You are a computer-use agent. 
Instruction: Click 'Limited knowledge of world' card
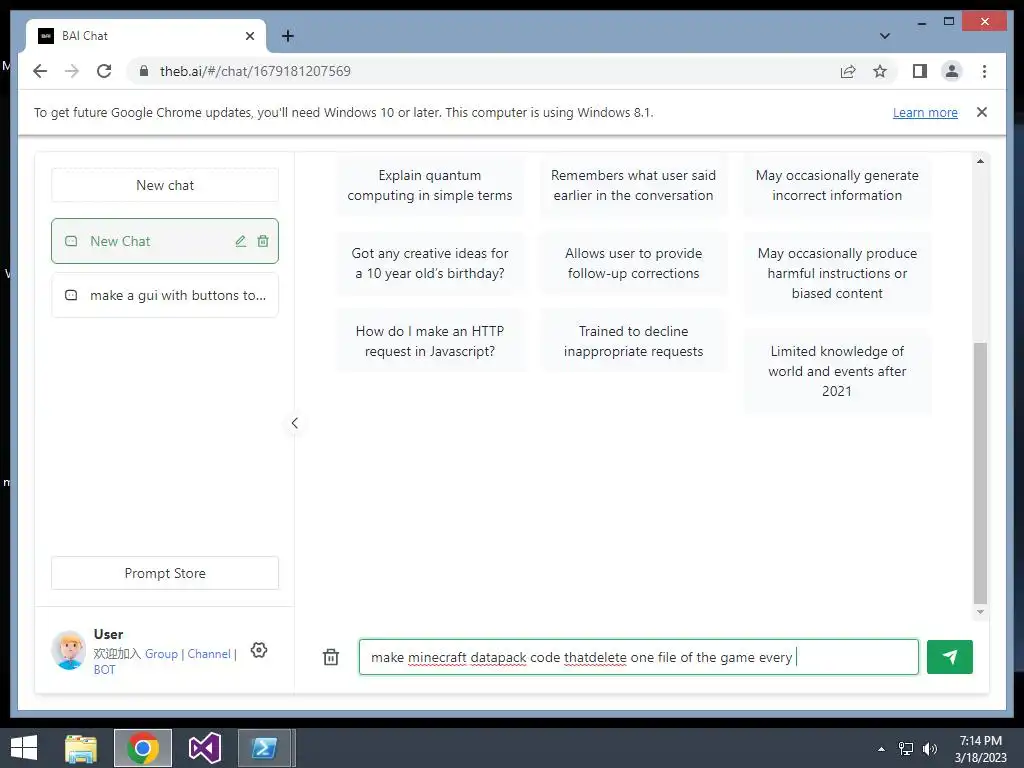837,371
